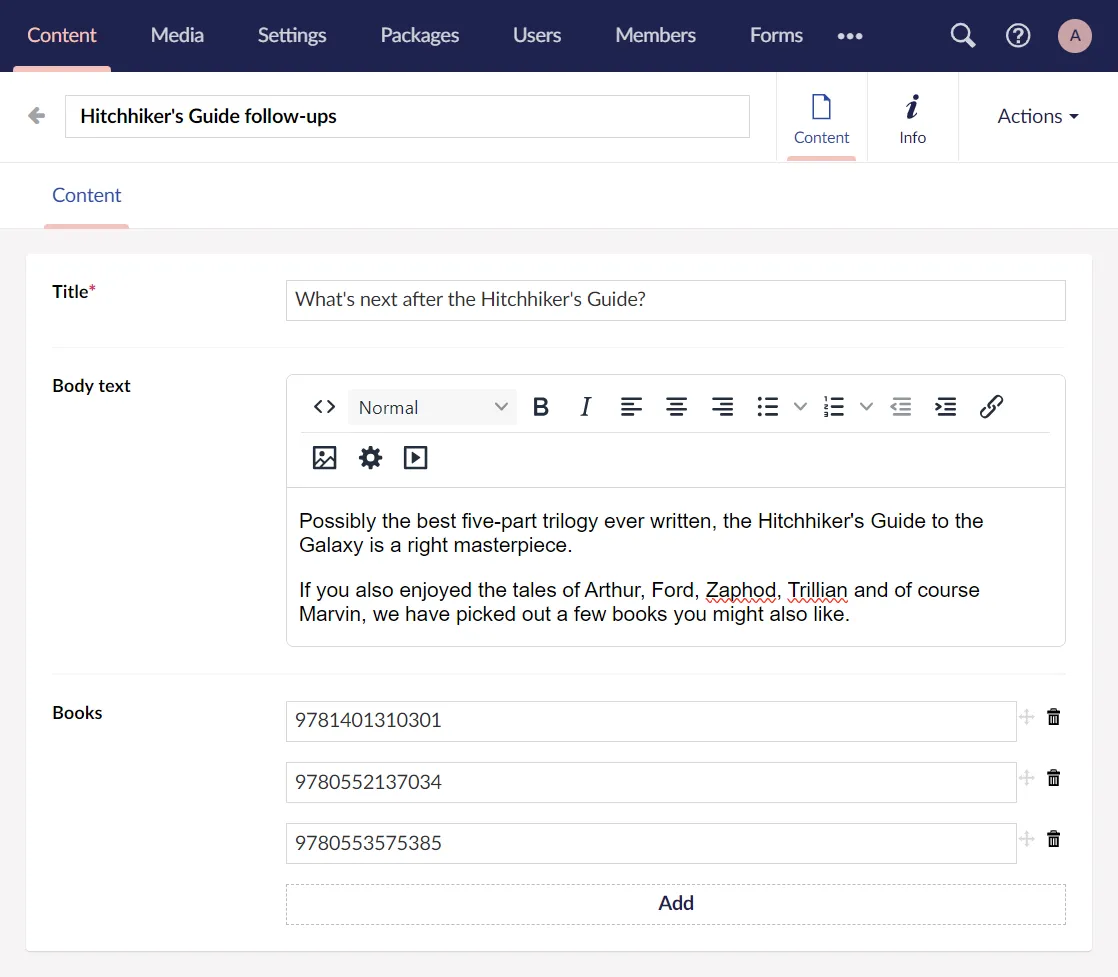
Task: Delete the book 9781401310301 entry
Action: point(1053,717)
